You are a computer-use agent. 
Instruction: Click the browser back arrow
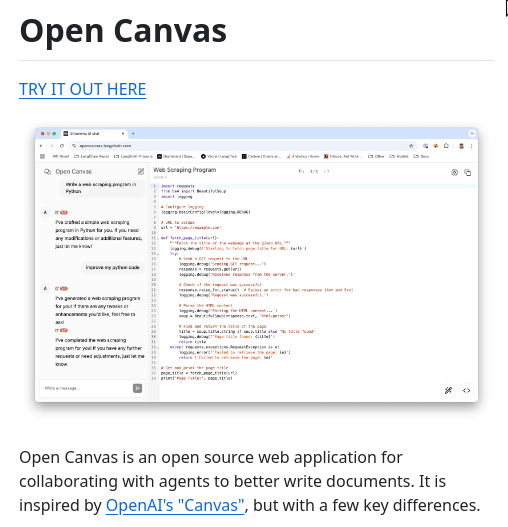click(41, 146)
